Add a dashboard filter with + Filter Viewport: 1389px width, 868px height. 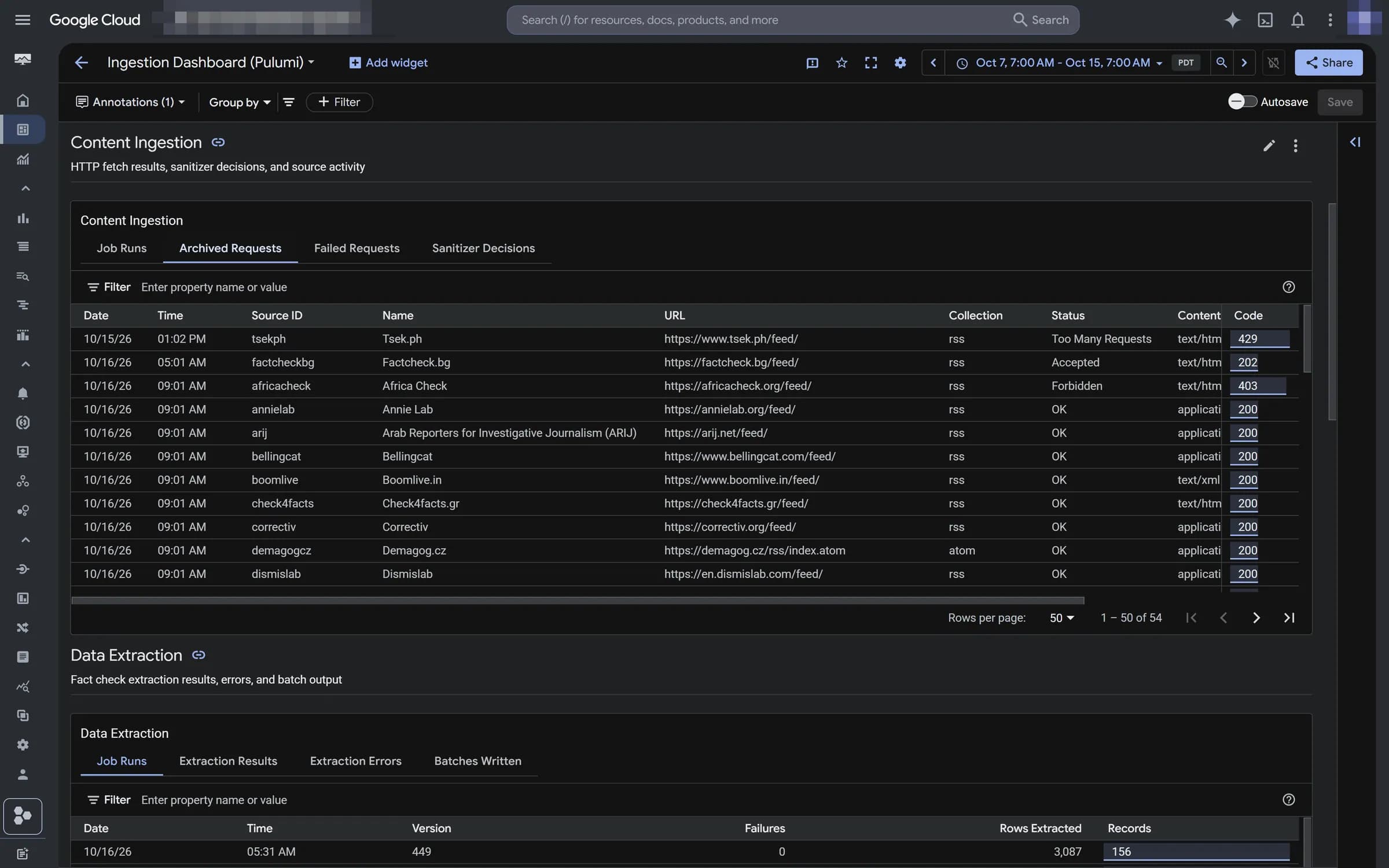click(x=339, y=102)
